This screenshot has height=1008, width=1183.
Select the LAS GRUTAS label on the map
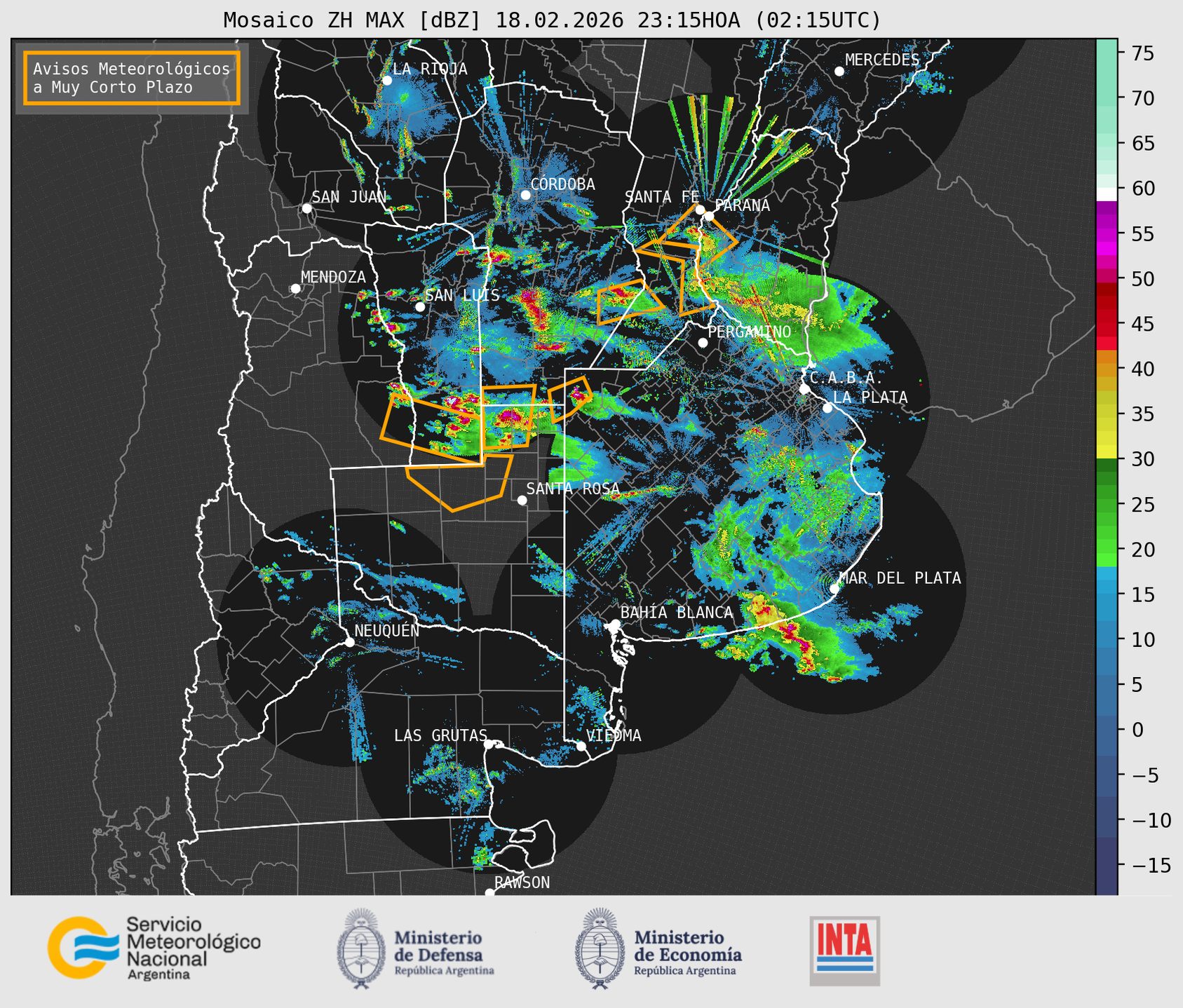click(440, 735)
